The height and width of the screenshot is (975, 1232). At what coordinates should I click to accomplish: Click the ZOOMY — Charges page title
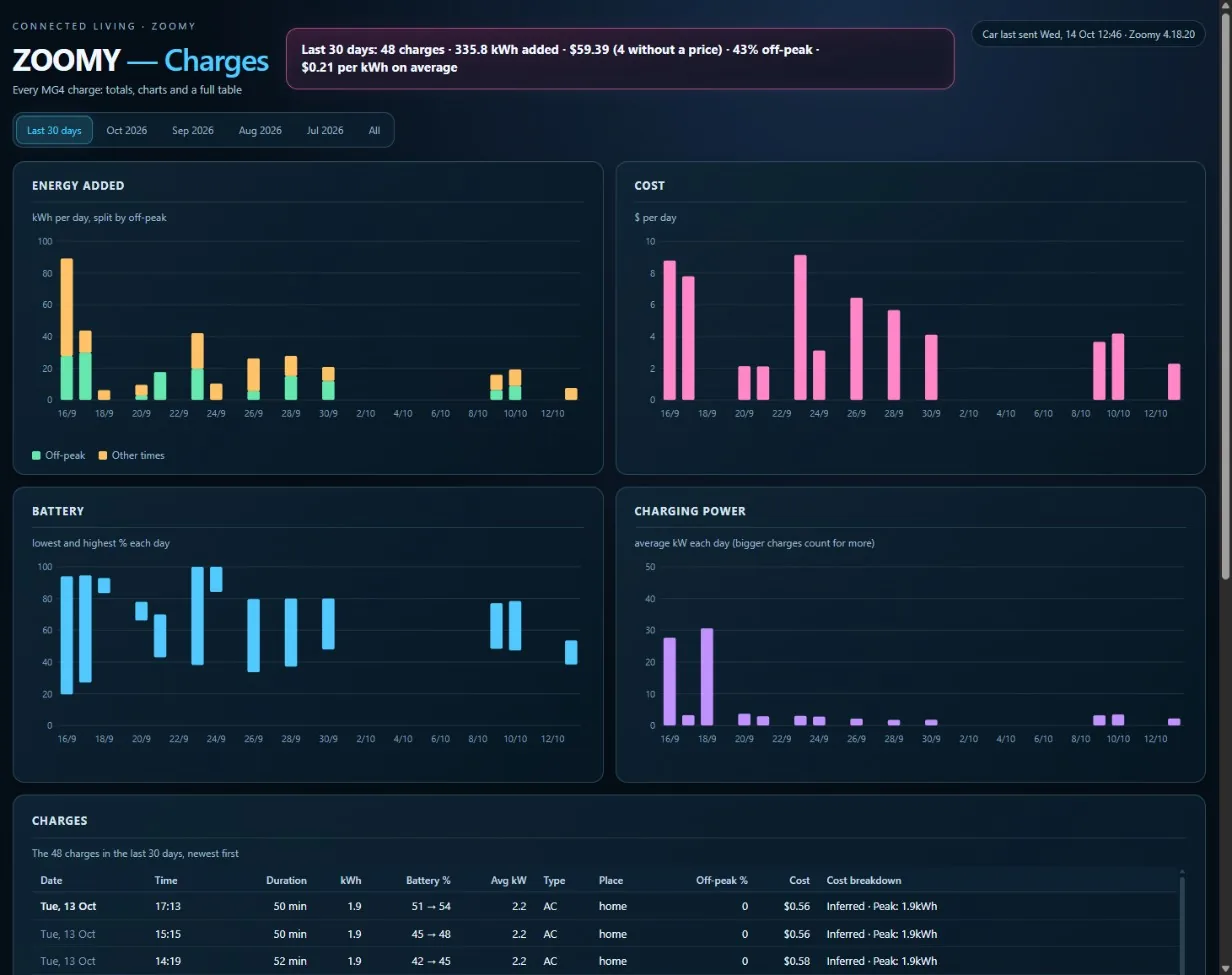pos(140,61)
